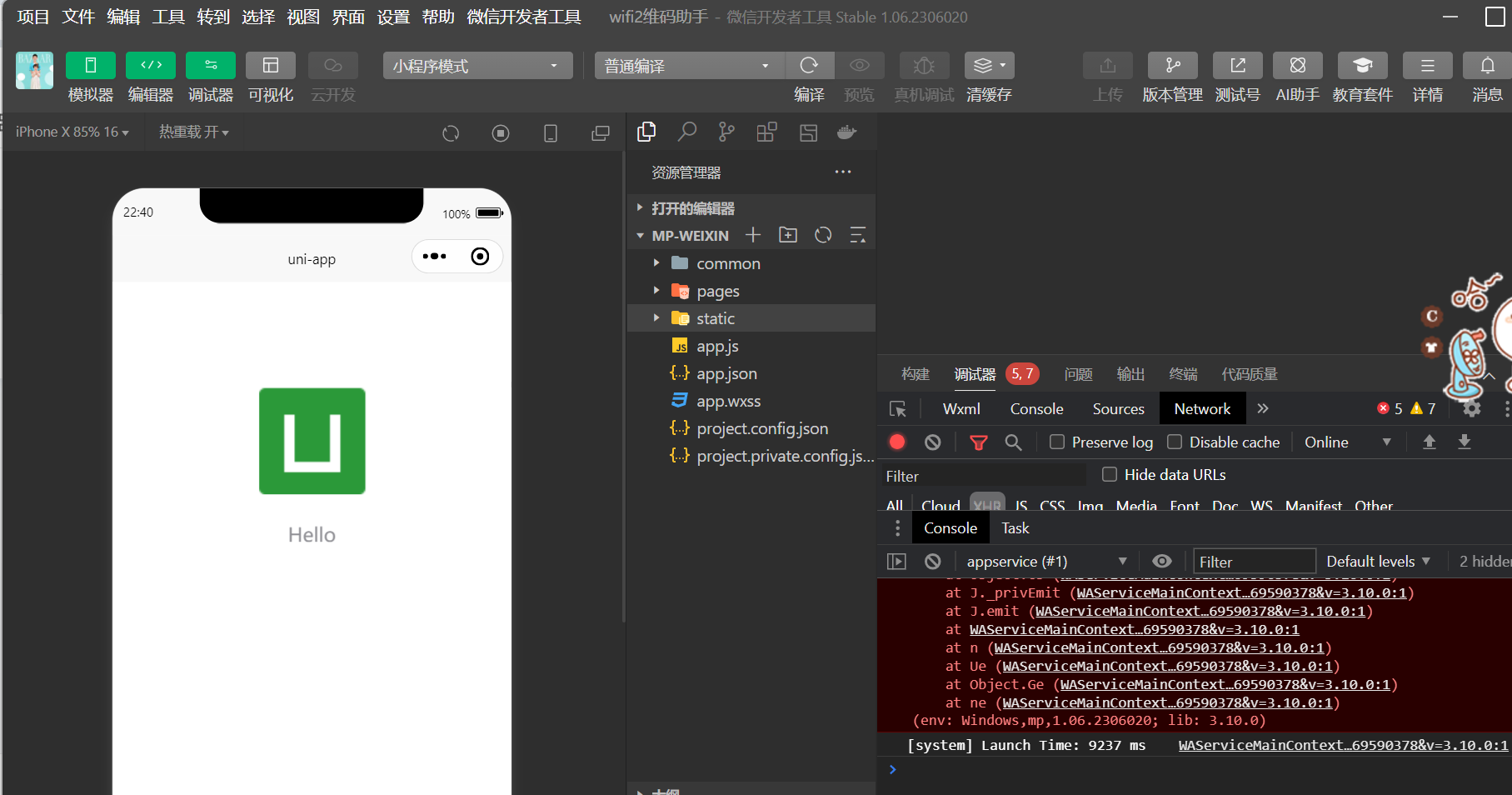Open the mini program mode dropdown
Screen dimensions: 1512x795
[x=477, y=66]
